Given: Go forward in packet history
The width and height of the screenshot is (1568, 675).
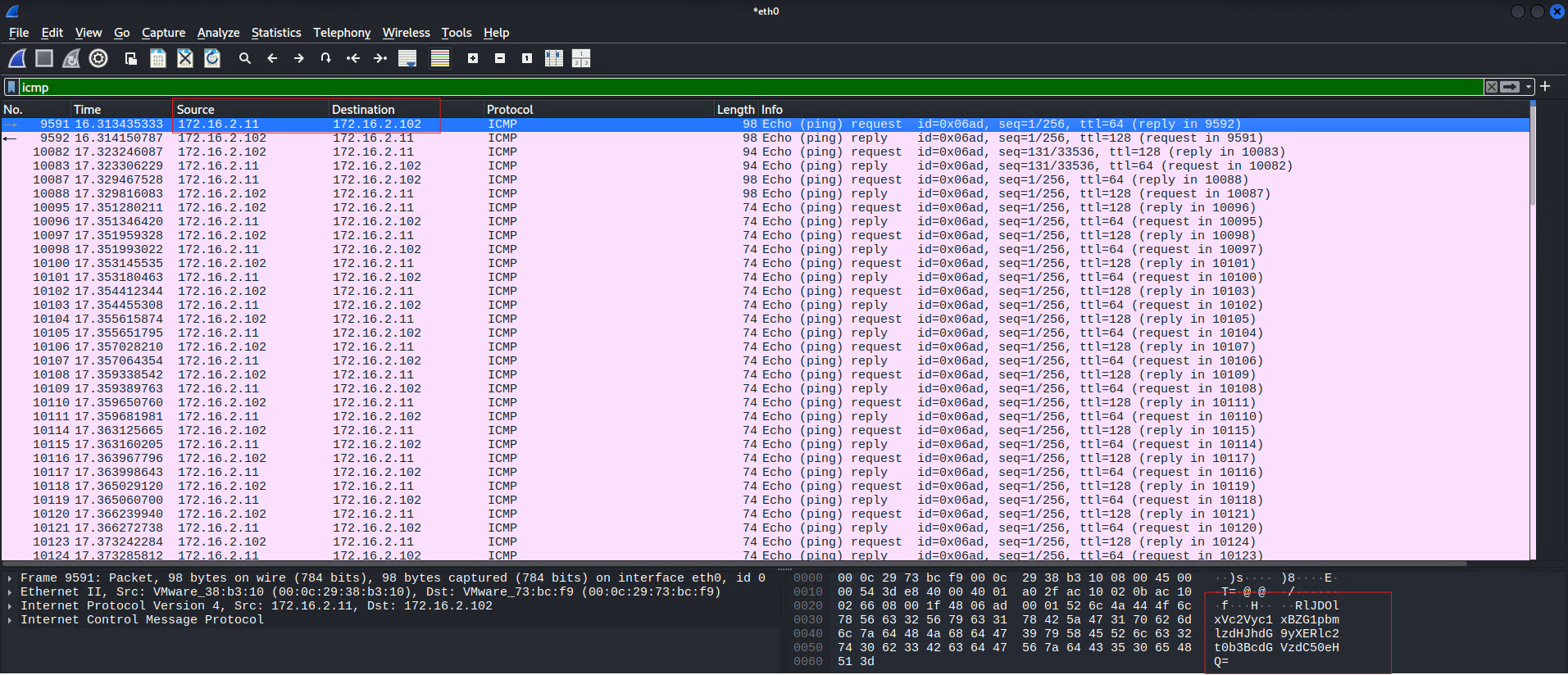Looking at the screenshot, I should 299,58.
